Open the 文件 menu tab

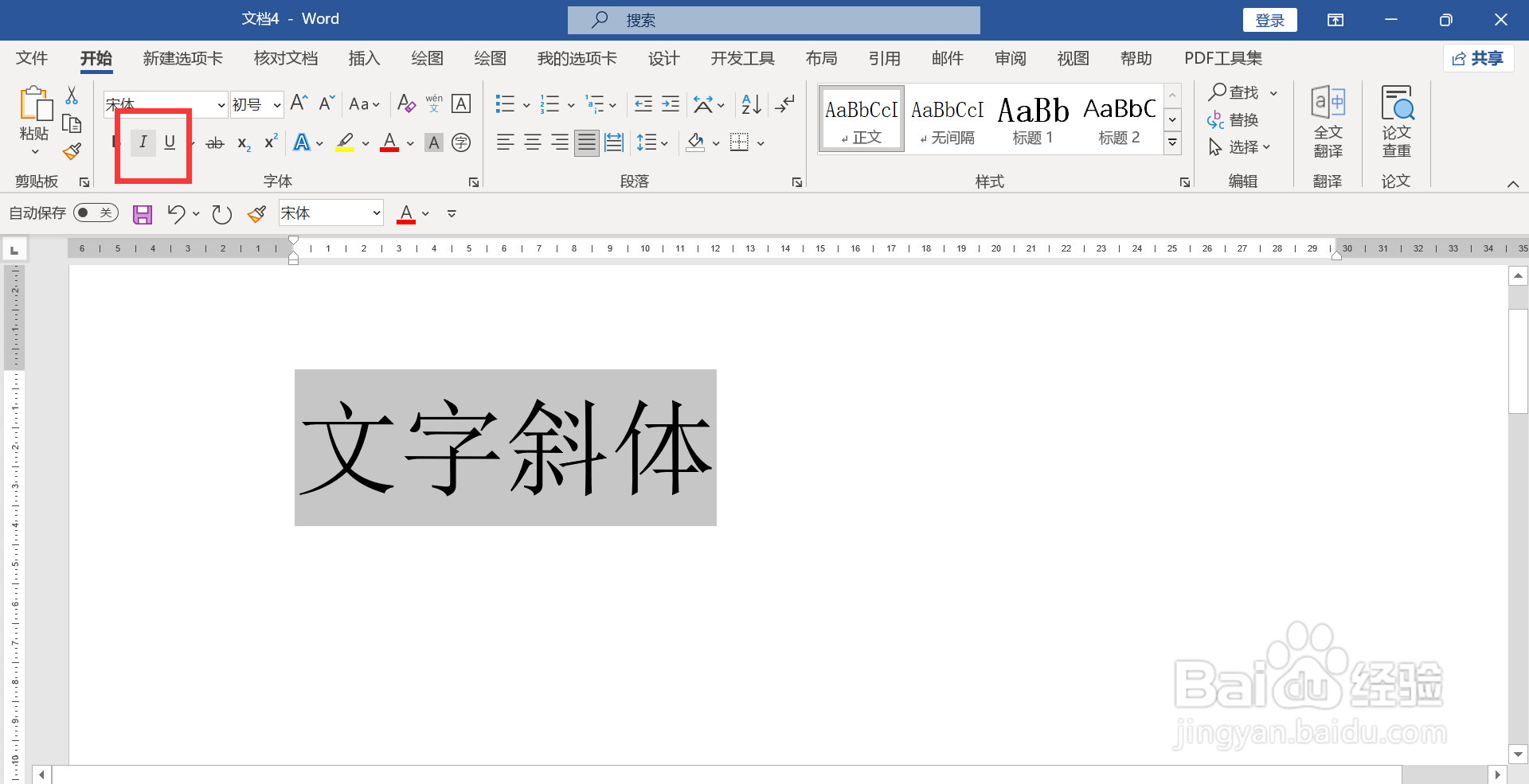click(32, 58)
